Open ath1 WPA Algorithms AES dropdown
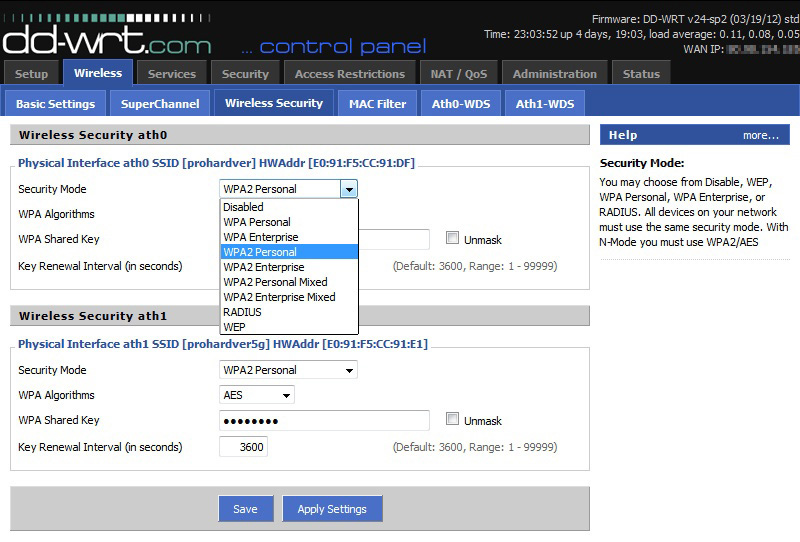The width and height of the screenshot is (800, 542). (257, 395)
